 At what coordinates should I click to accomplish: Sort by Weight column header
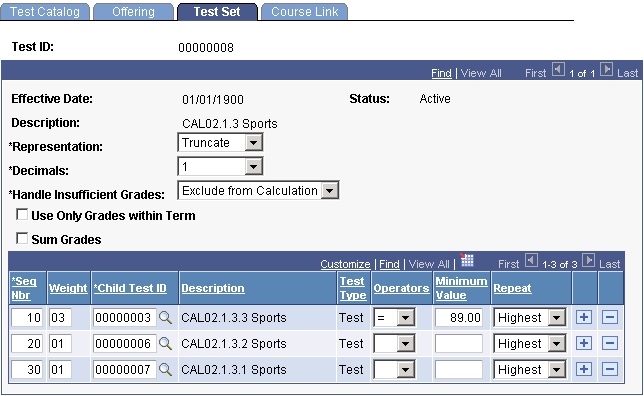point(68,288)
